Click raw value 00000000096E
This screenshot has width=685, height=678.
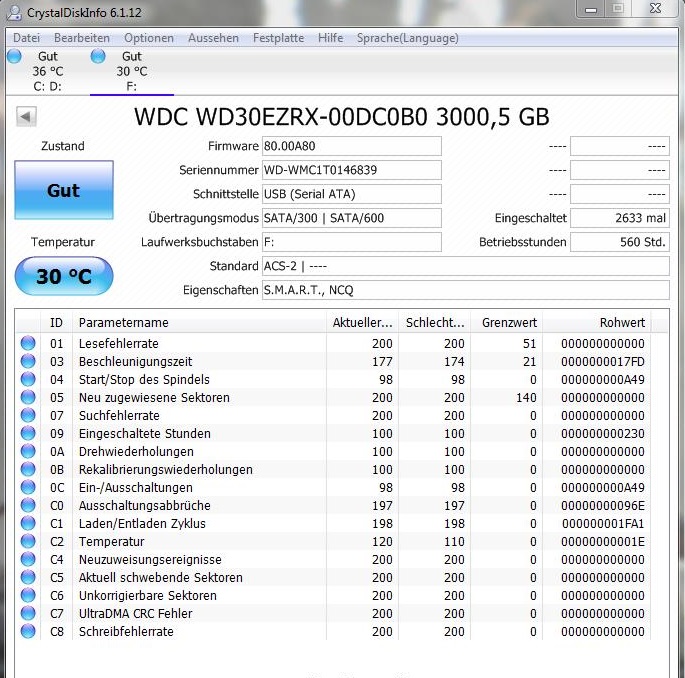click(x=603, y=506)
